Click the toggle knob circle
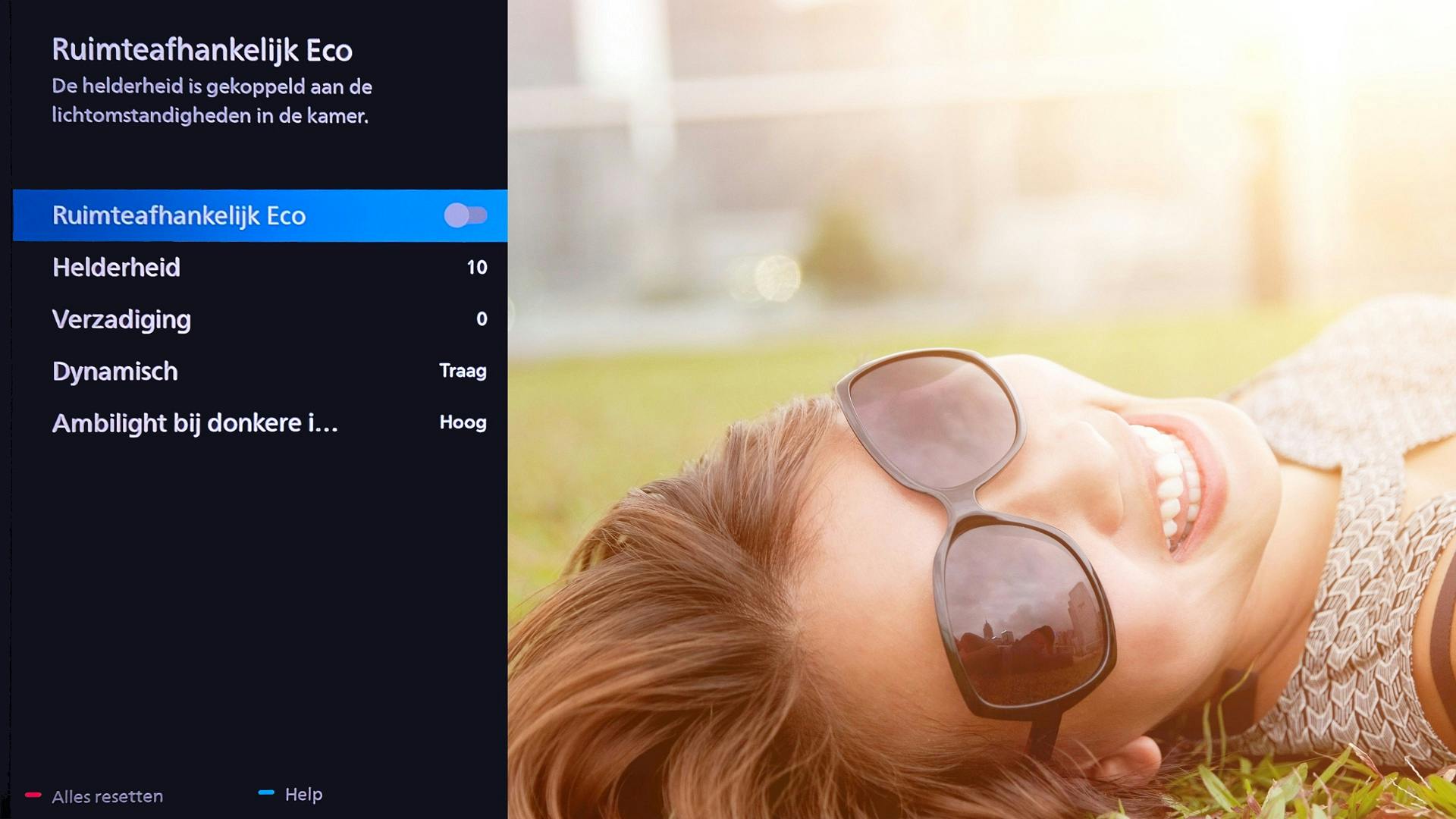Image resolution: width=1456 pixels, height=819 pixels. (x=457, y=215)
